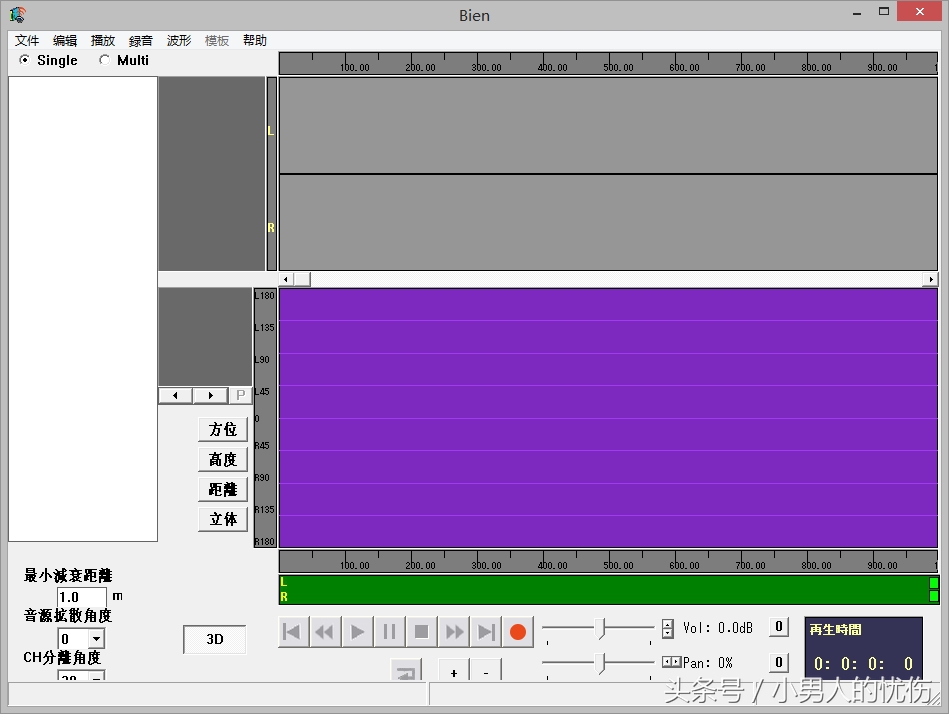This screenshot has height=714, width=949.
Task: Pause playback with the pause button
Action: (x=389, y=632)
